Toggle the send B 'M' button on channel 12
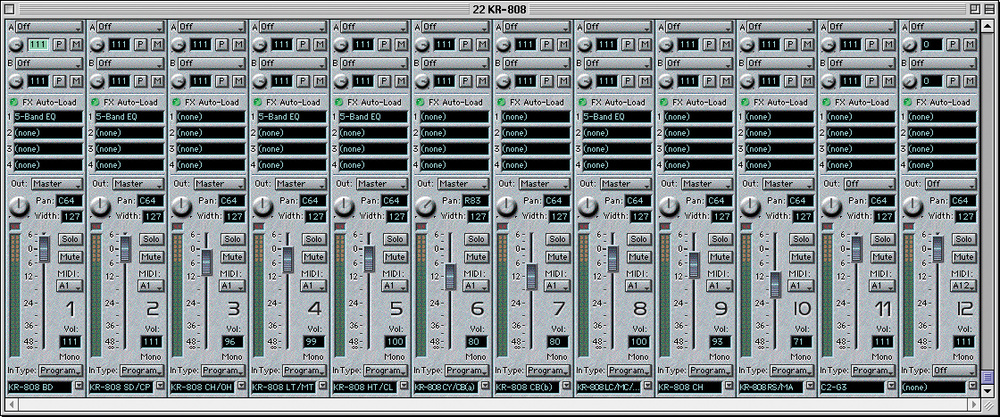Screen dimensions: 1000x417 click(x=970, y=82)
